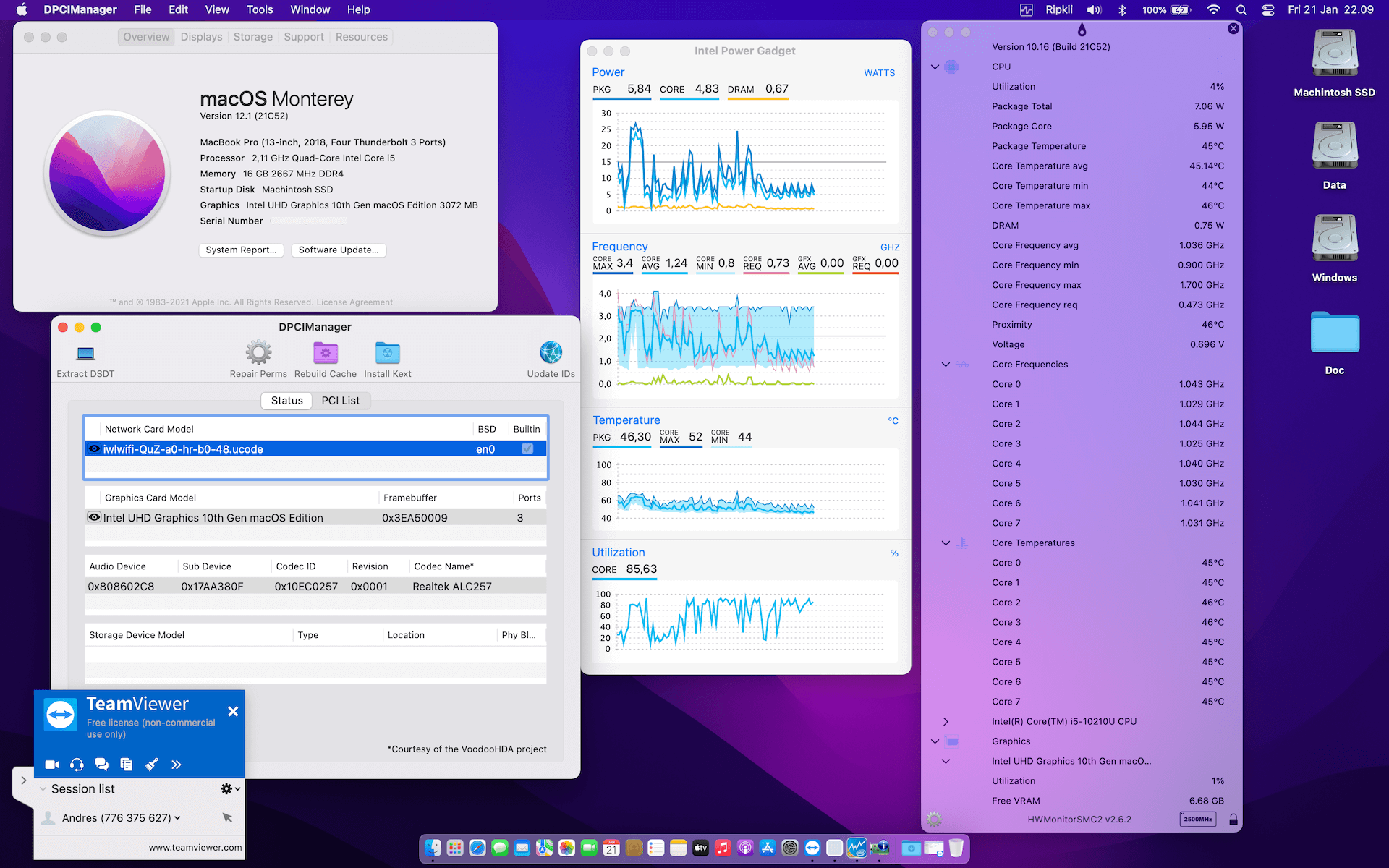
Task: Click the Update IDs globe icon
Action: pos(551,353)
